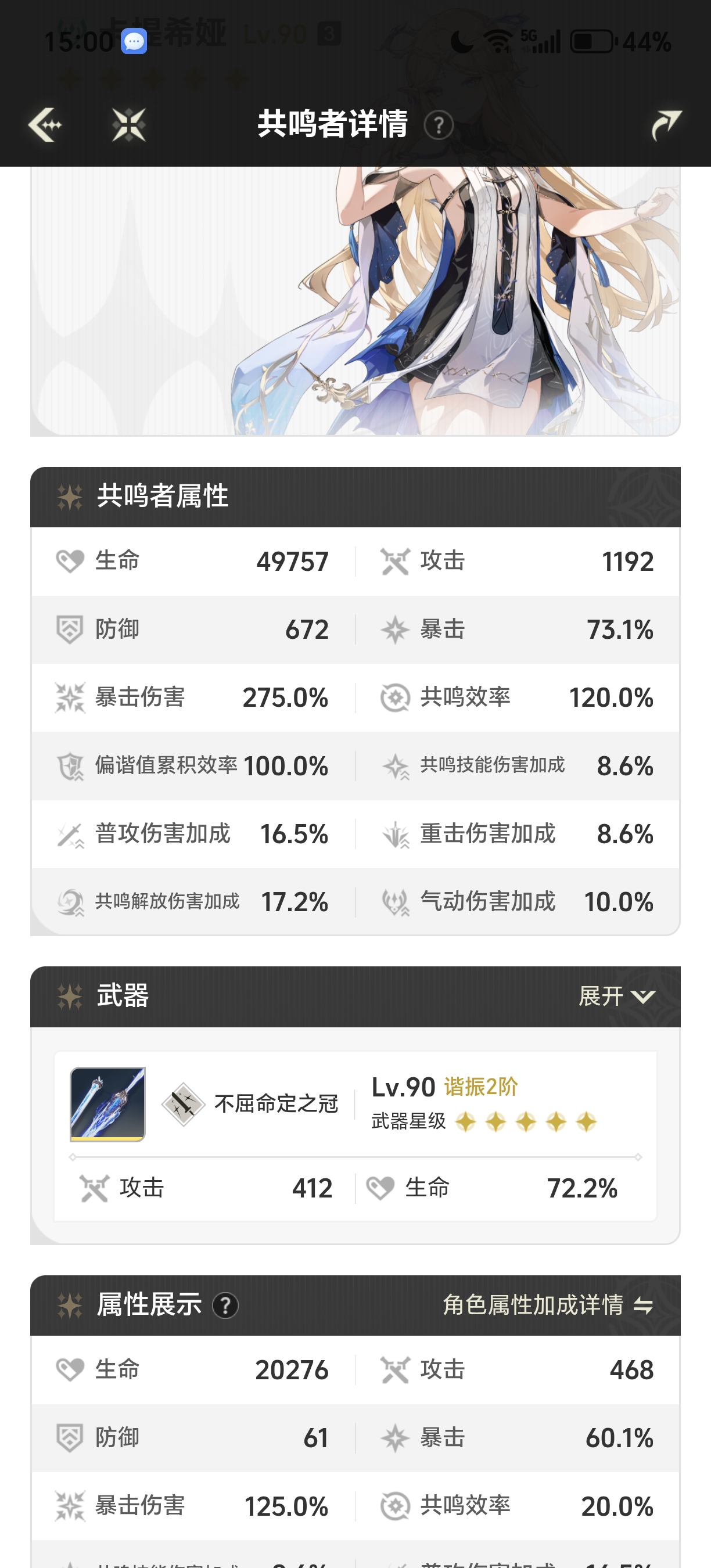Tap the 共鸣效率 icon in 共鸣者属性

pyautogui.click(x=395, y=697)
